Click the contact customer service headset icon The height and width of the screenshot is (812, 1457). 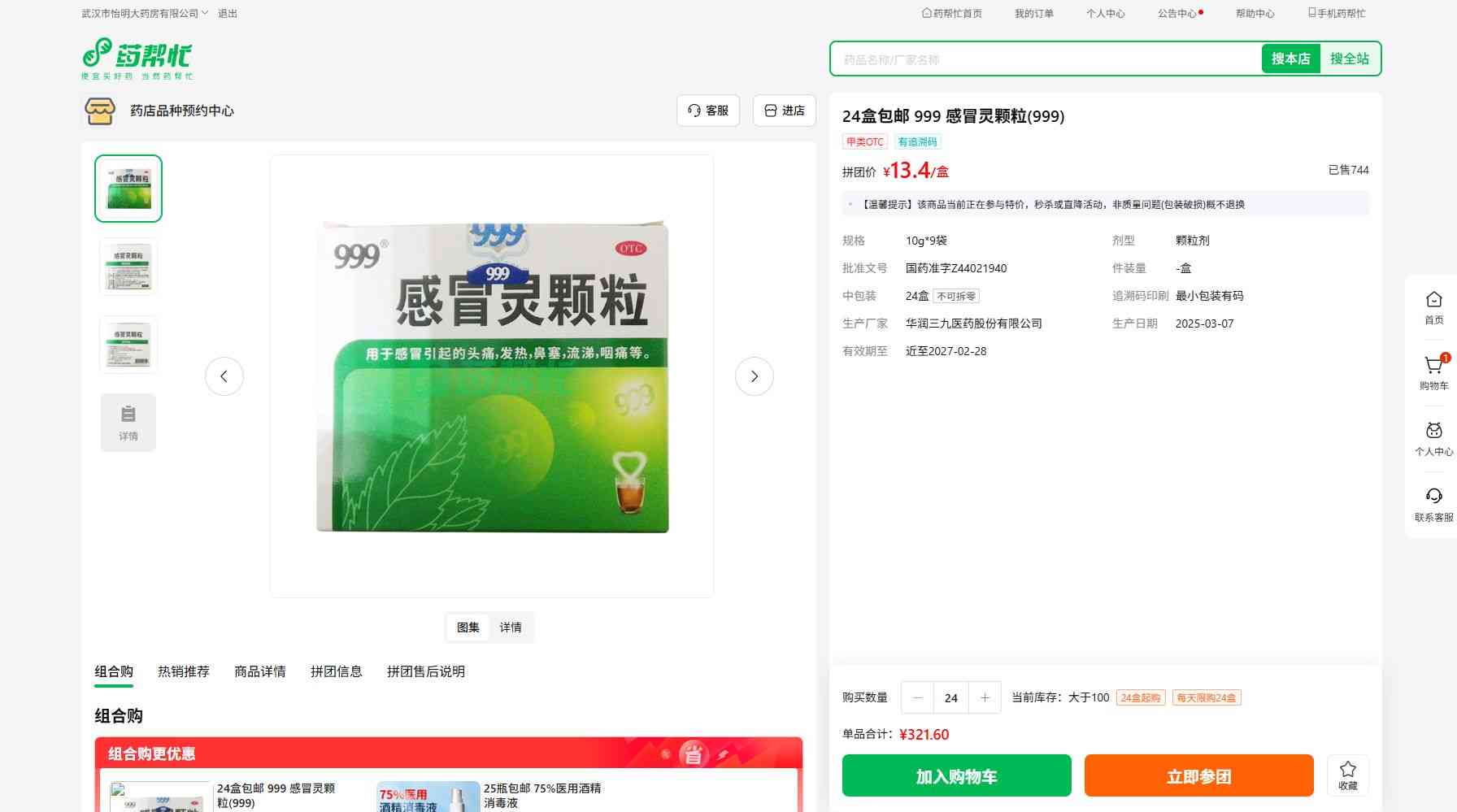[1433, 497]
